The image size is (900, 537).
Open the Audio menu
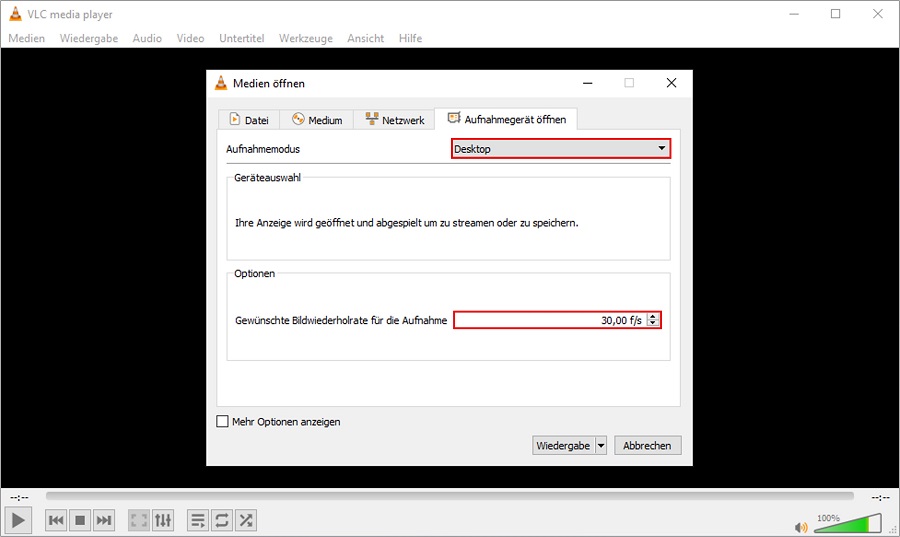click(x=147, y=38)
